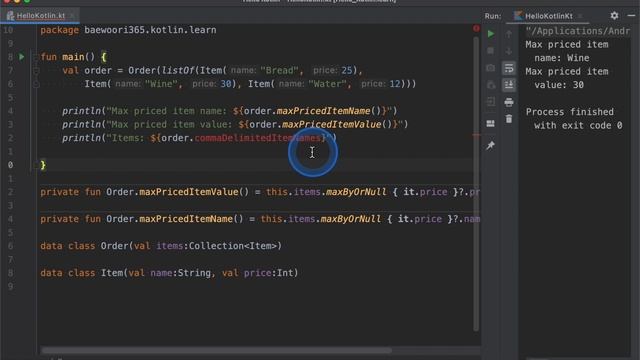Click maxPricedItemValue() call inside println

click(x=337, y=124)
